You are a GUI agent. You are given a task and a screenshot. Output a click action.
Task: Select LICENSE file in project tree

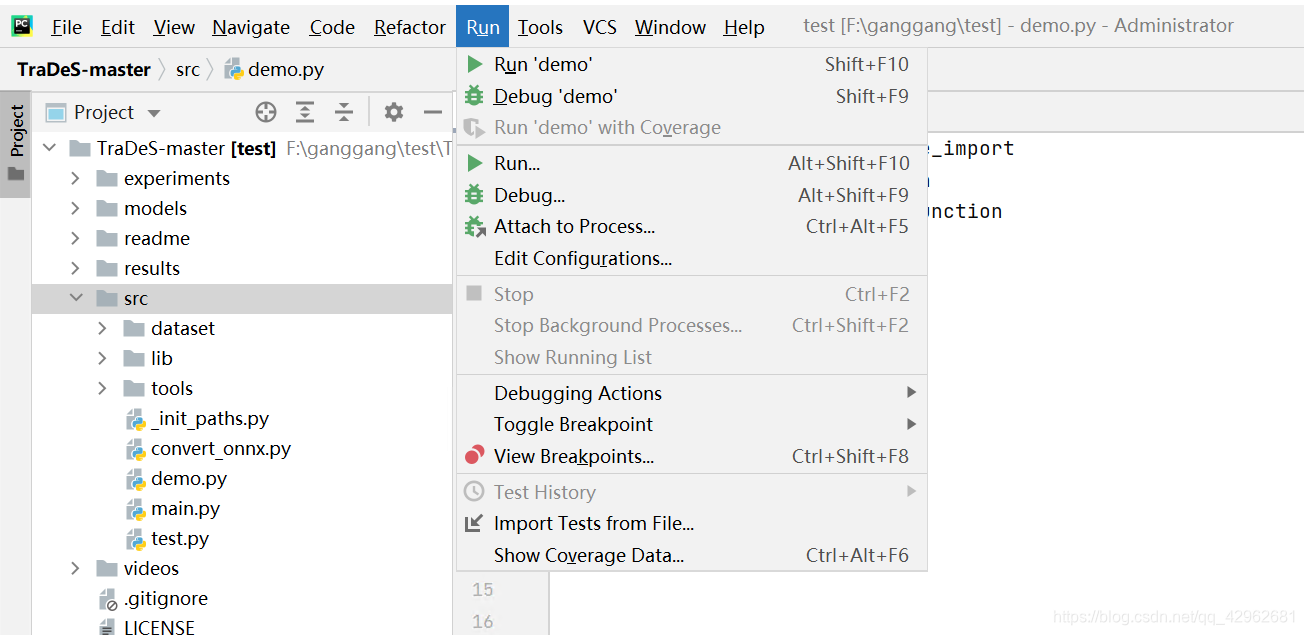[x=159, y=627]
